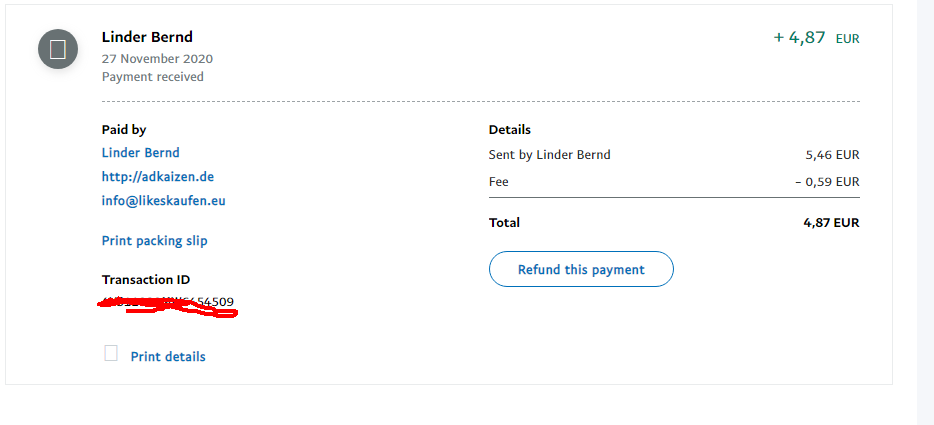Click the Sent by Linder Bernd row label

click(549, 155)
